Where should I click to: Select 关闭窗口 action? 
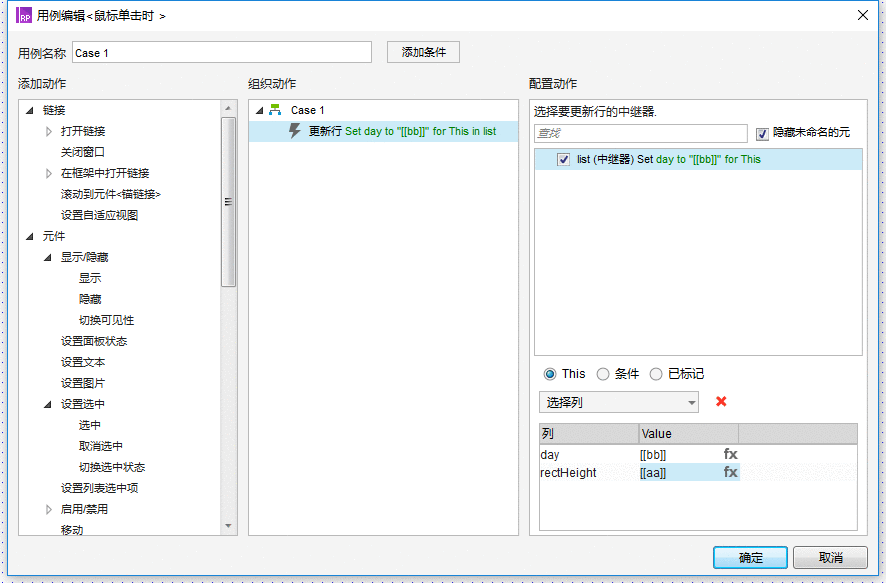(82, 152)
